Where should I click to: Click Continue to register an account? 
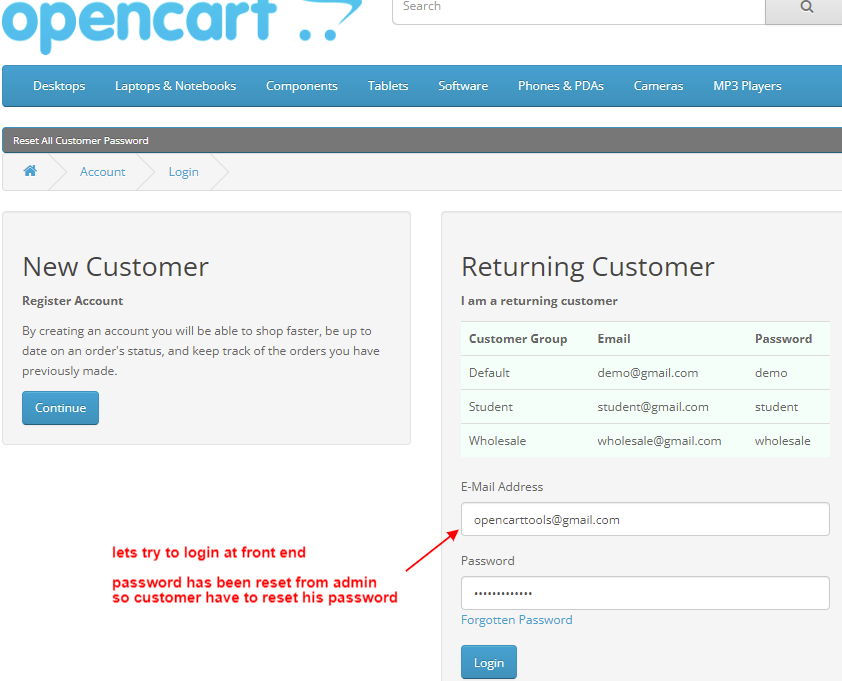(x=60, y=408)
